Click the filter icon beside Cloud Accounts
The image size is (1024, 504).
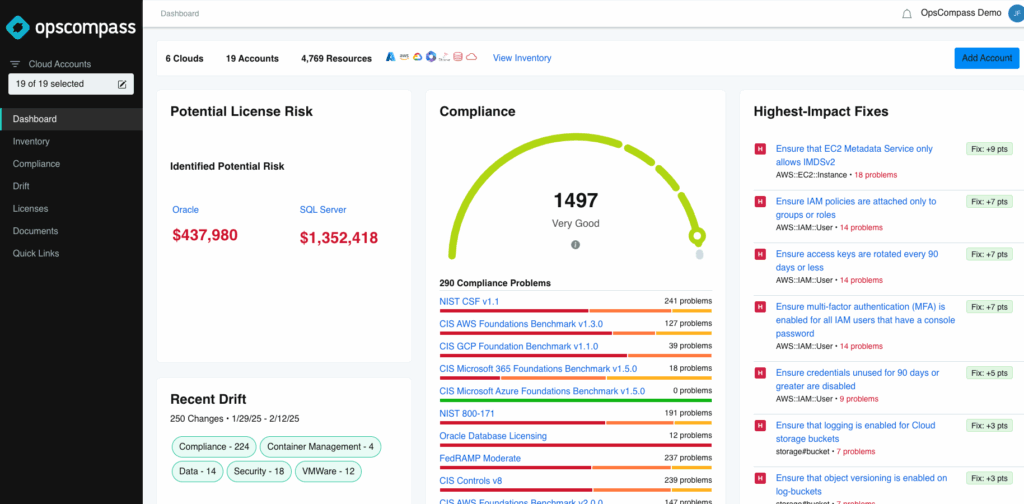[15, 64]
